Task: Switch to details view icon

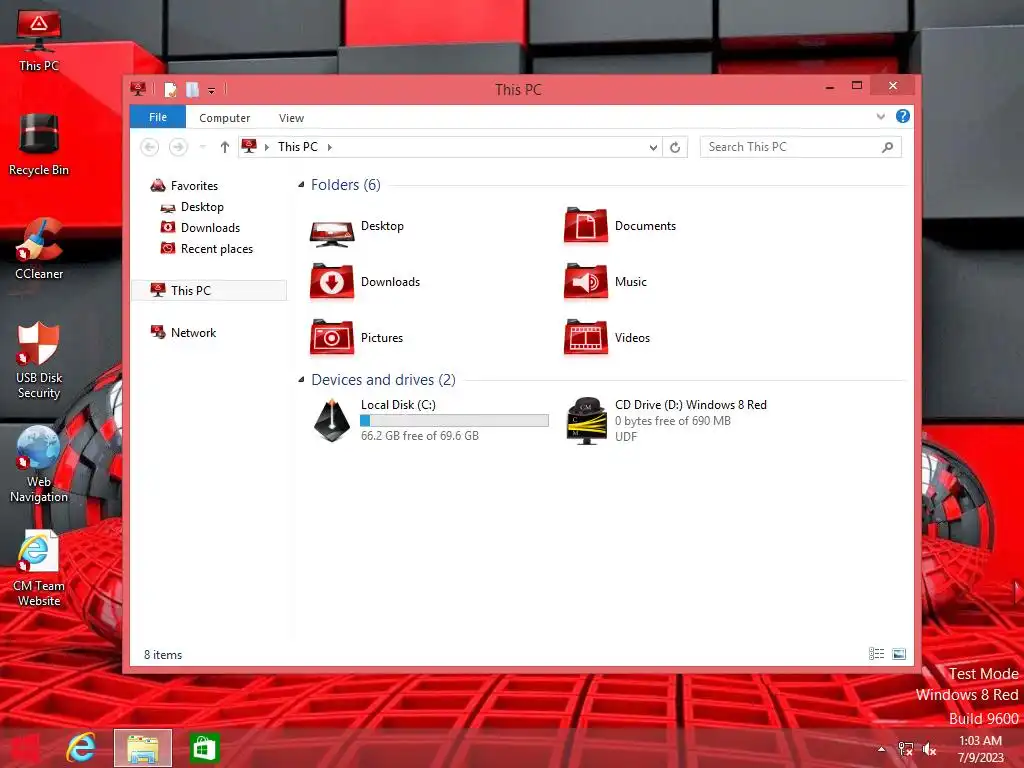Action: click(x=876, y=654)
